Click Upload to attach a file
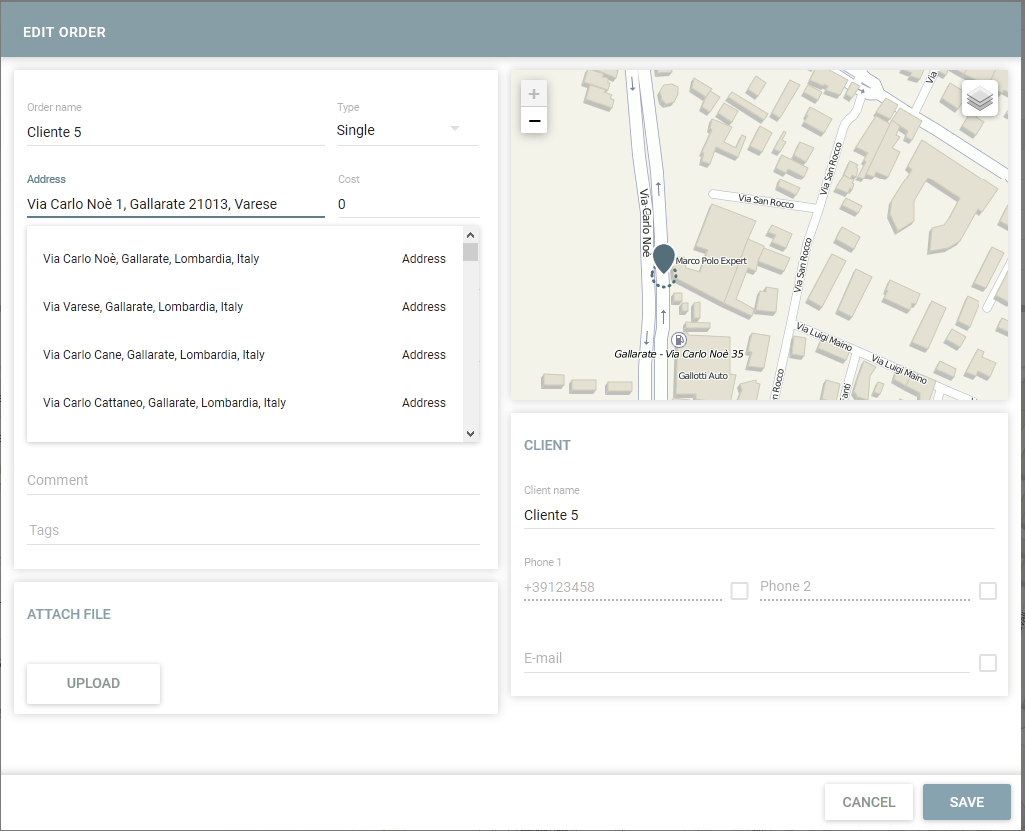This screenshot has width=1025, height=831. point(93,684)
